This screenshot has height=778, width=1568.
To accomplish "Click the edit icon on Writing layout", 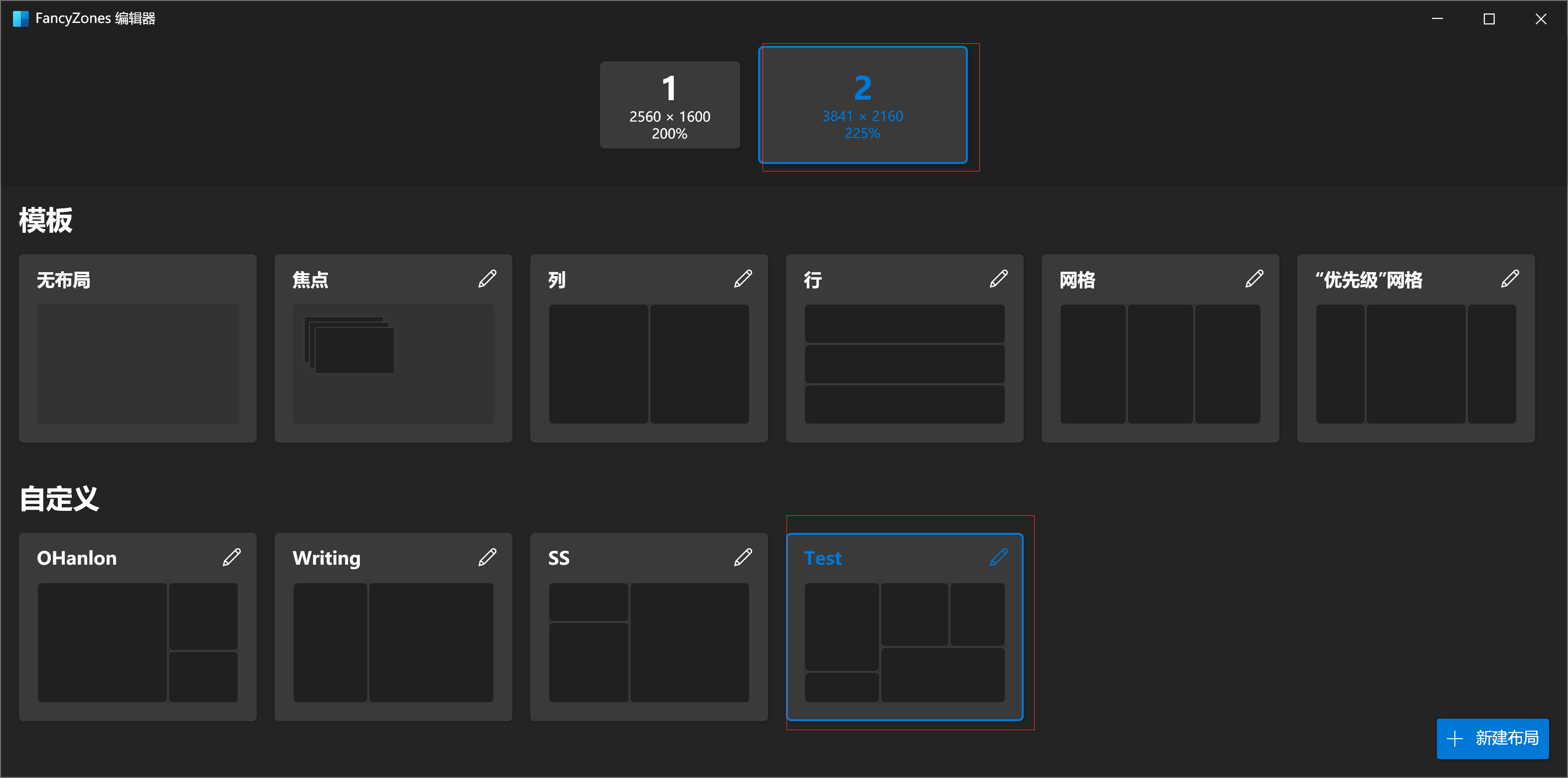I will [487, 559].
